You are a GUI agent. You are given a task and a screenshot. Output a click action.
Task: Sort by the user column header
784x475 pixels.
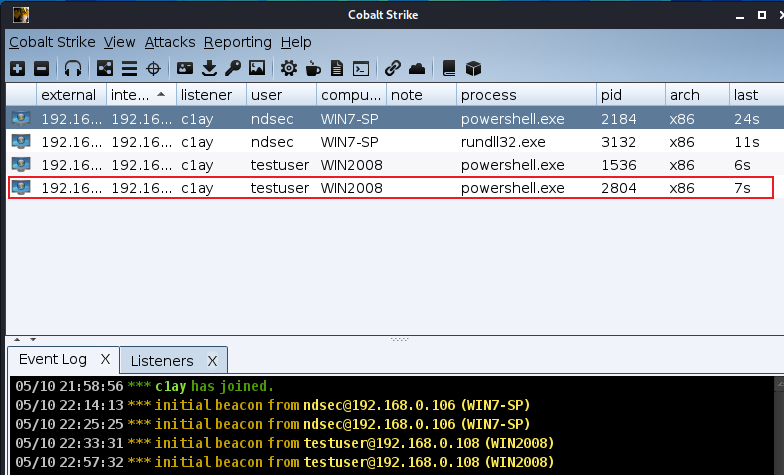coord(282,94)
